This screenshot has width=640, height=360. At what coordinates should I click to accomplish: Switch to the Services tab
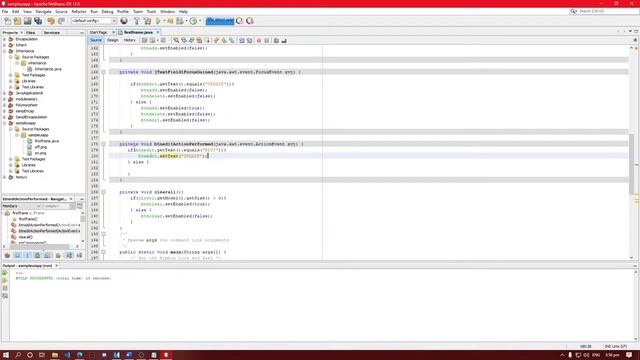tap(52, 33)
